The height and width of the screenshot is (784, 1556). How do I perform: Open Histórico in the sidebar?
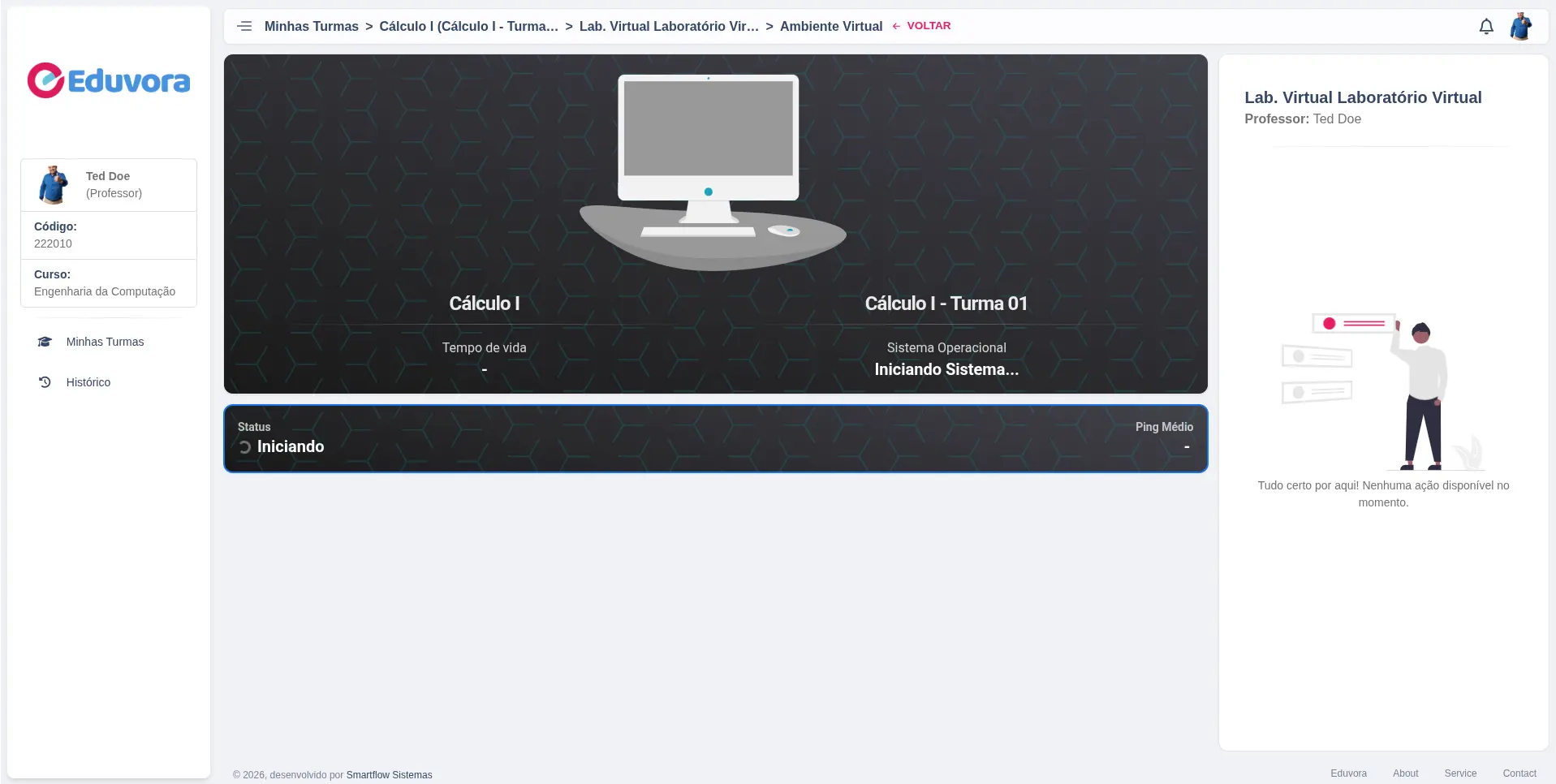click(88, 382)
